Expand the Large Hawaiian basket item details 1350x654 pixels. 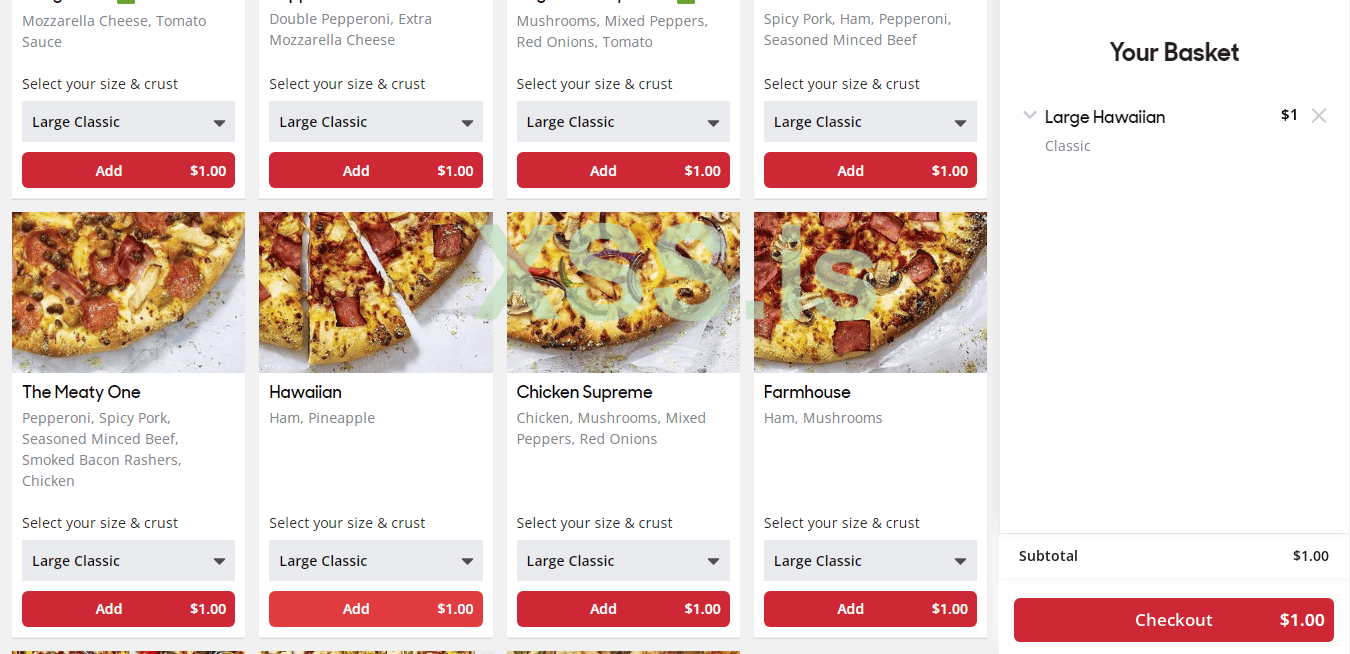tap(1030, 116)
